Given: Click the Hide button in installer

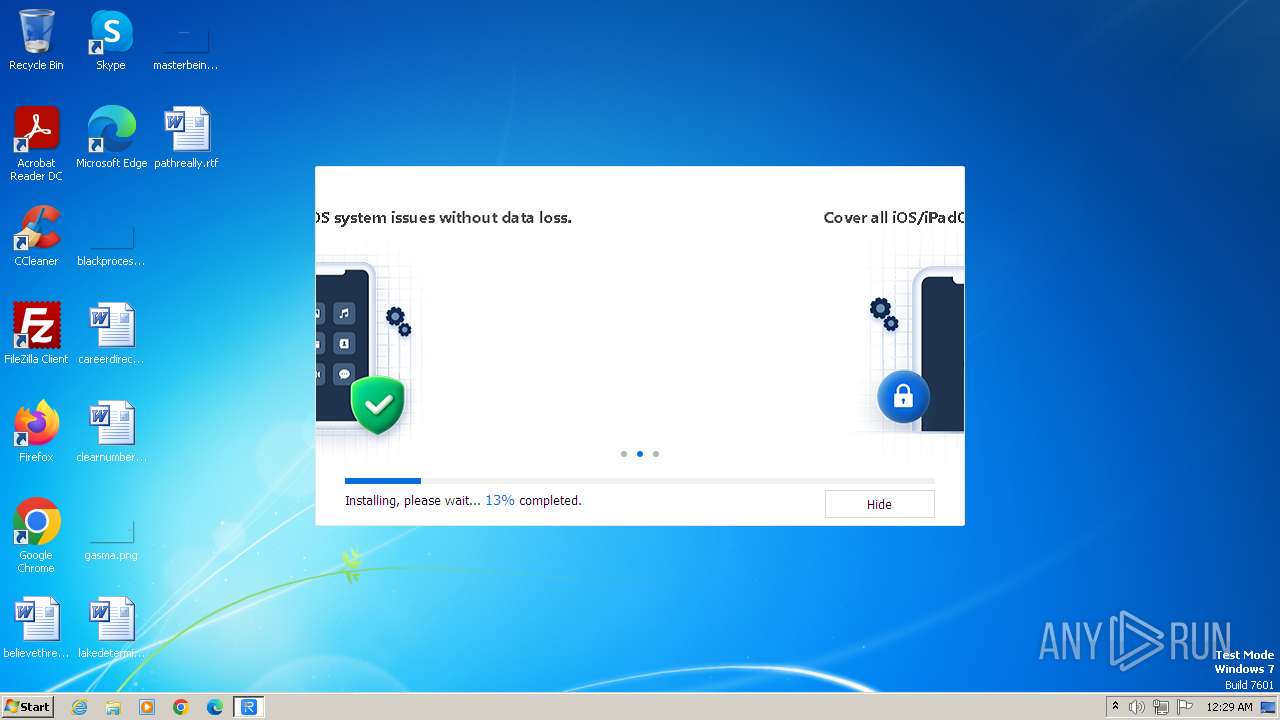Looking at the screenshot, I should (x=879, y=504).
